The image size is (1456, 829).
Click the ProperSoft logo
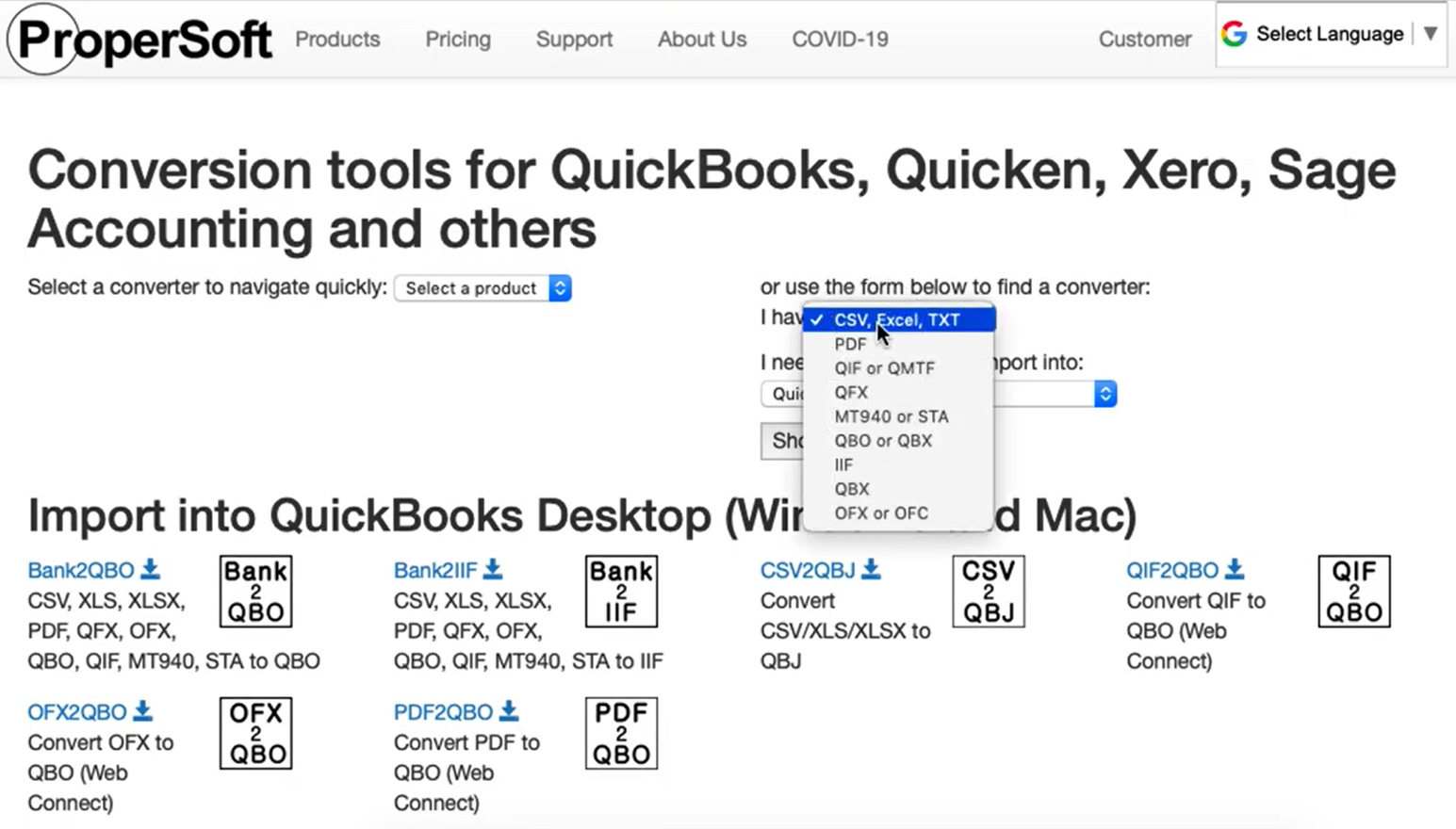(x=139, y=40)
